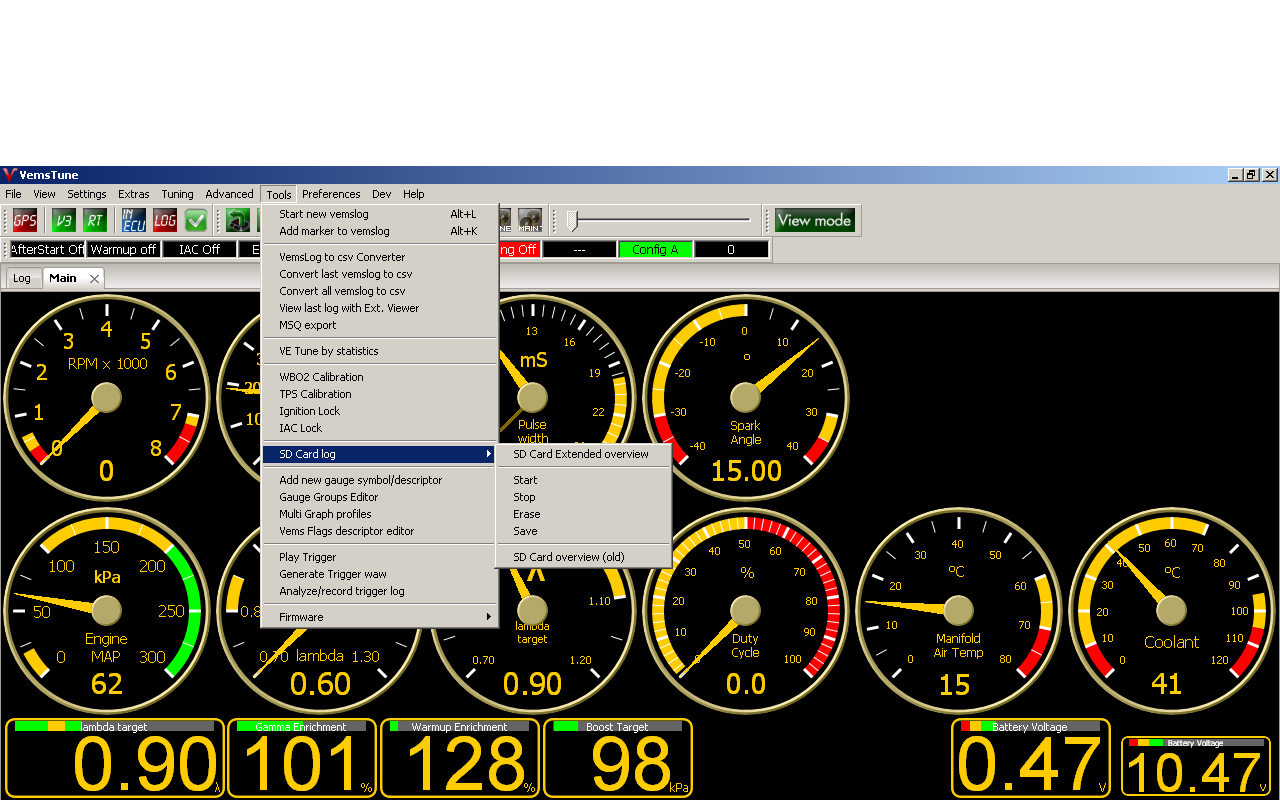
Task: Open TPS Calibration
Action: pyautogui.click(x=380, y=394)
